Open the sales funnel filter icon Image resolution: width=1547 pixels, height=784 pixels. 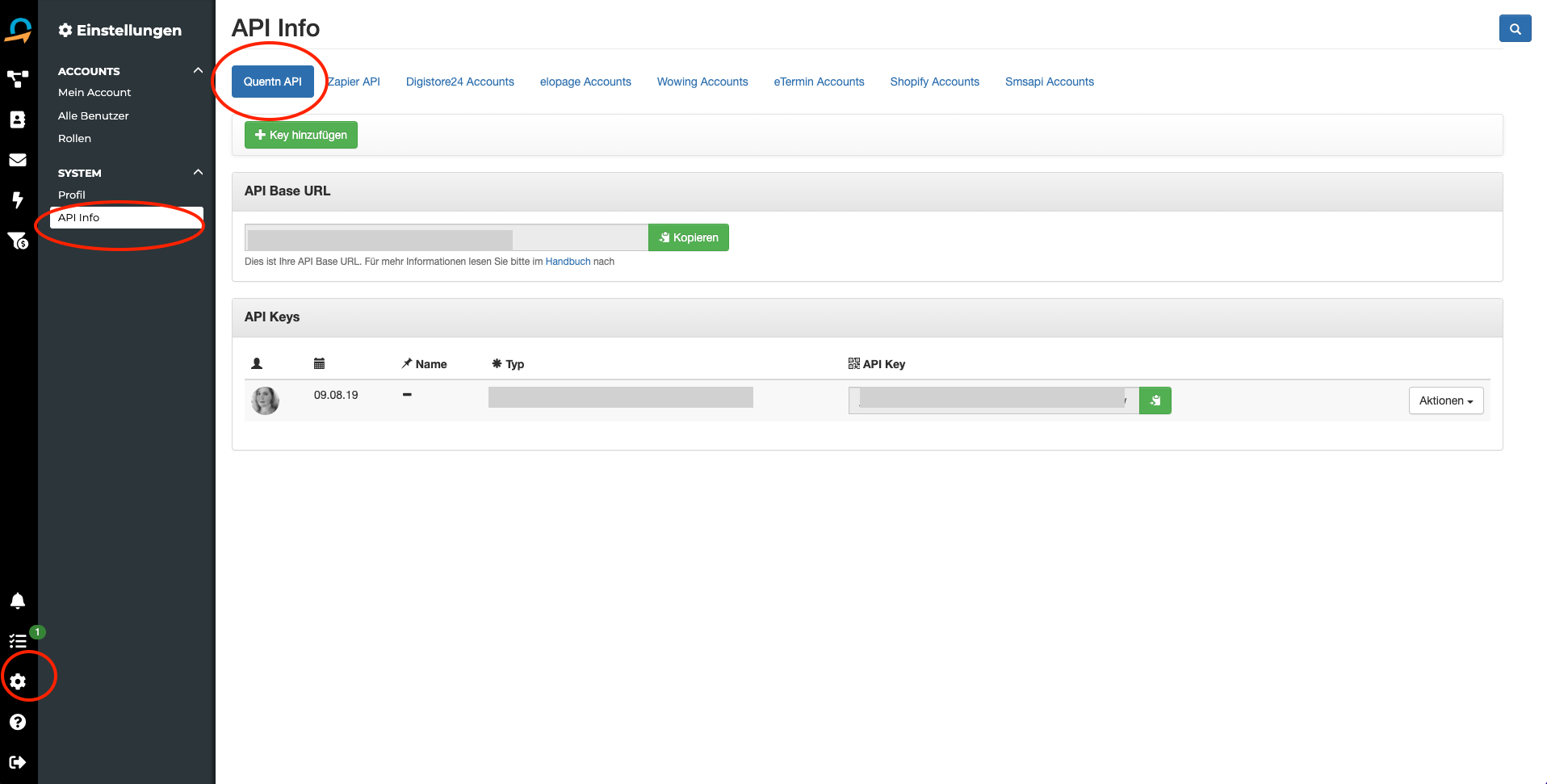tap(19, 241)
